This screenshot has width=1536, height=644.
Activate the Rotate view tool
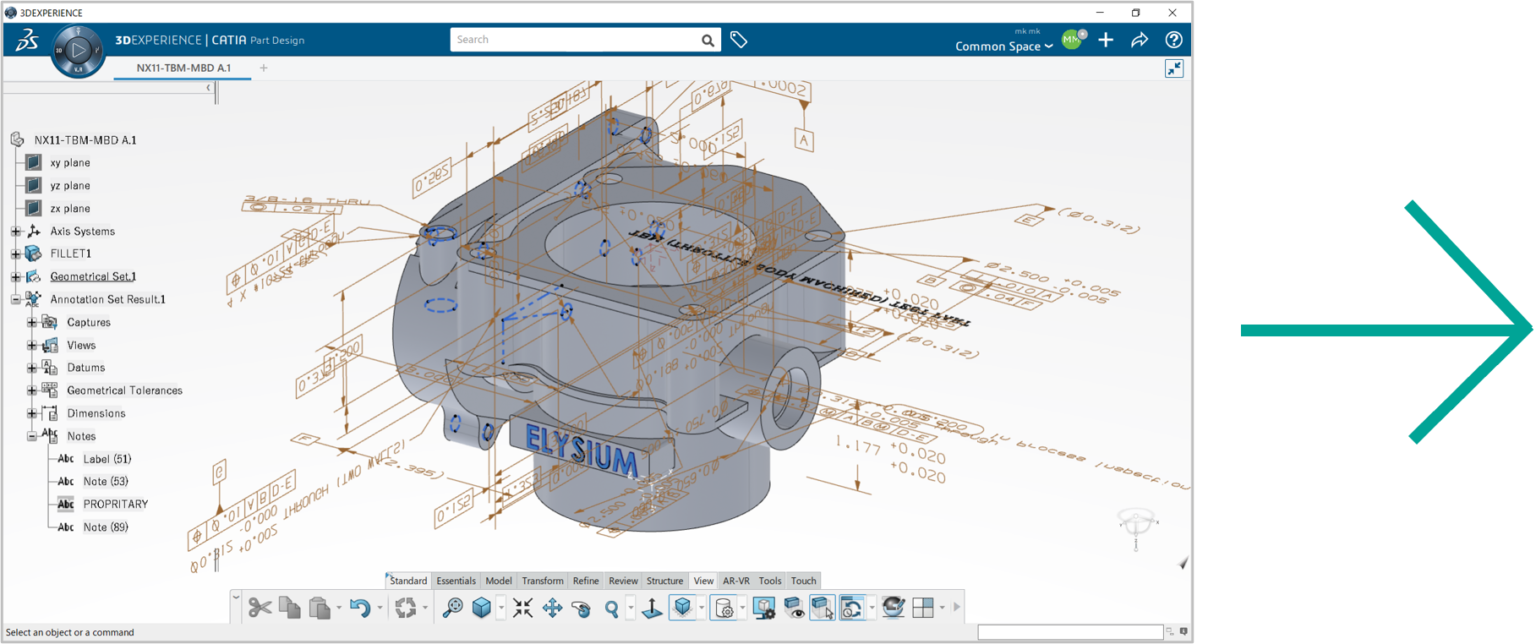tap(581, 606)
